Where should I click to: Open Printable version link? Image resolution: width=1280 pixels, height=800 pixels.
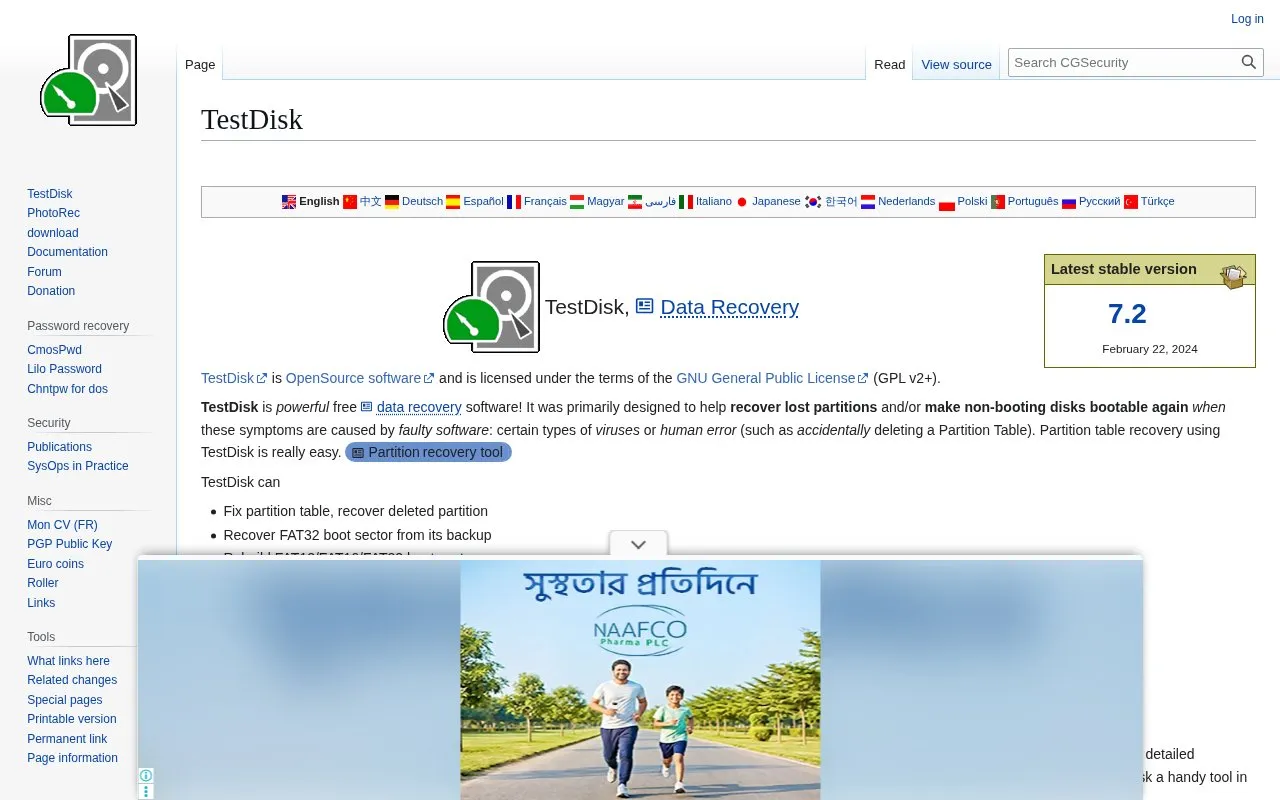pos(72,719)
